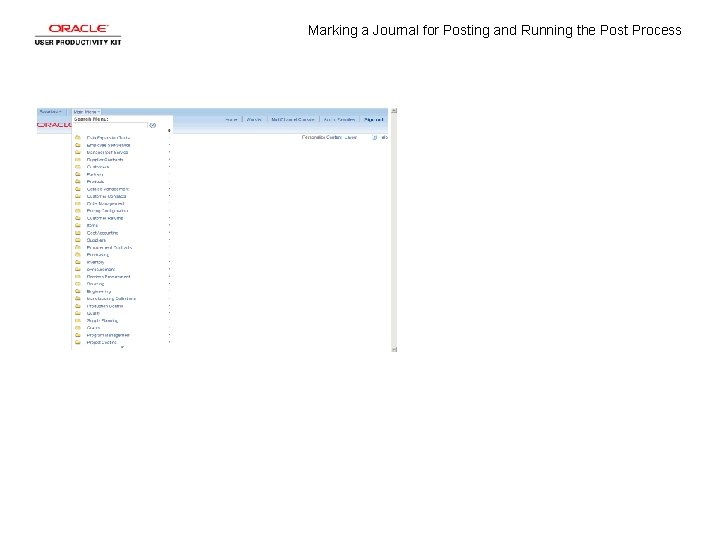
Task: Click the Production Control folder icon
Action: point(78,306)
